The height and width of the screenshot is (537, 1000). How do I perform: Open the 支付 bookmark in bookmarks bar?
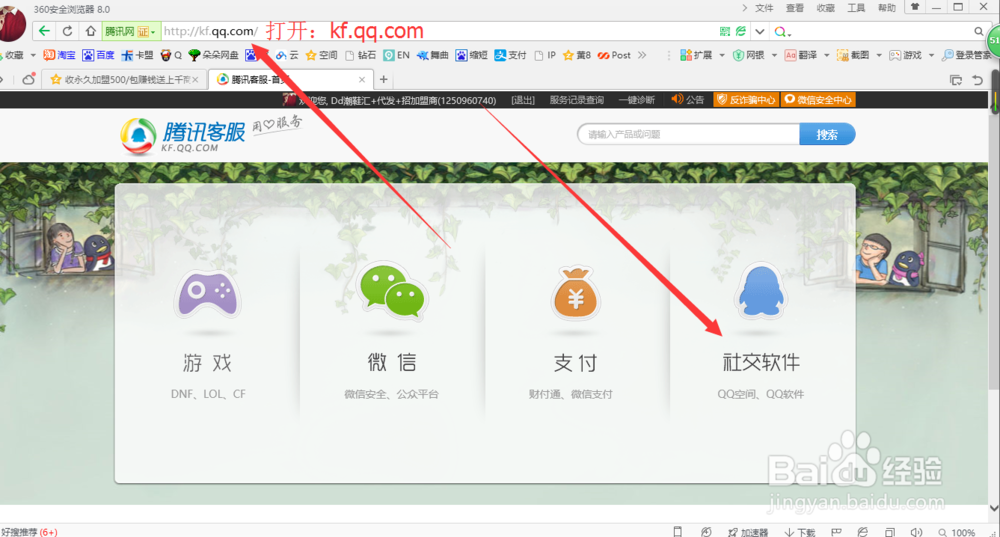(510, 55)
